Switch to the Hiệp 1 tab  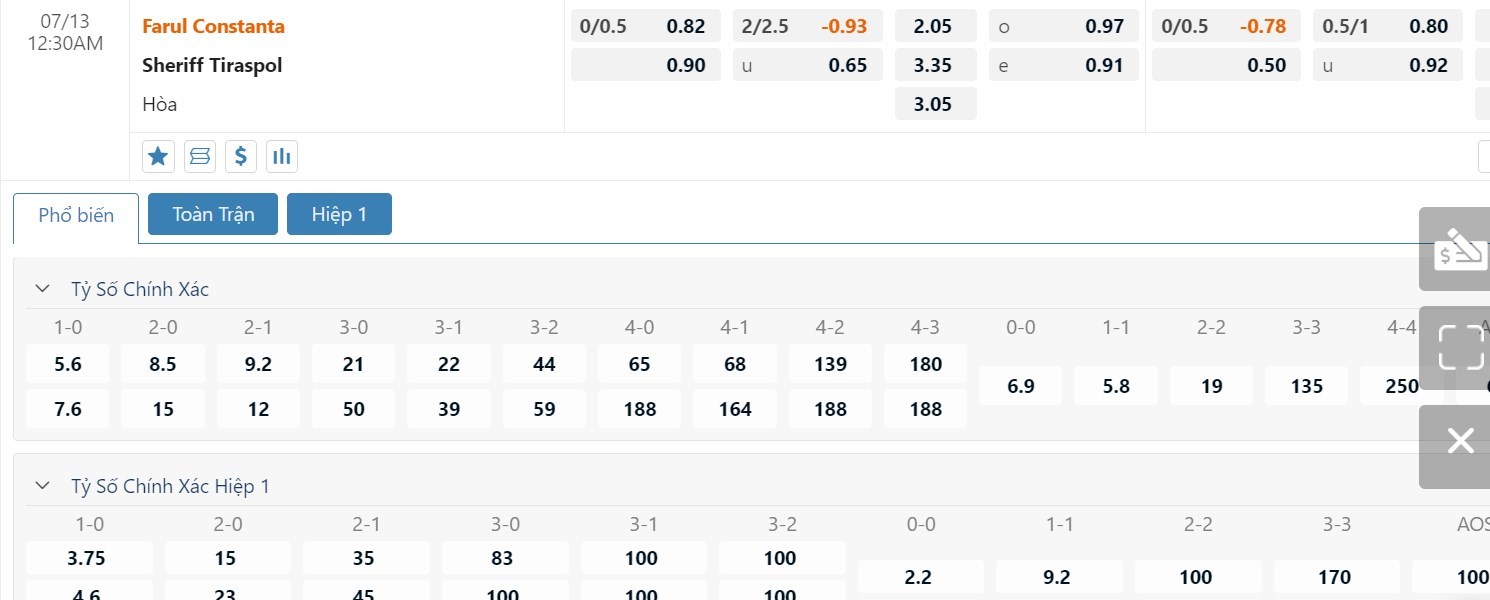point(339,214)
